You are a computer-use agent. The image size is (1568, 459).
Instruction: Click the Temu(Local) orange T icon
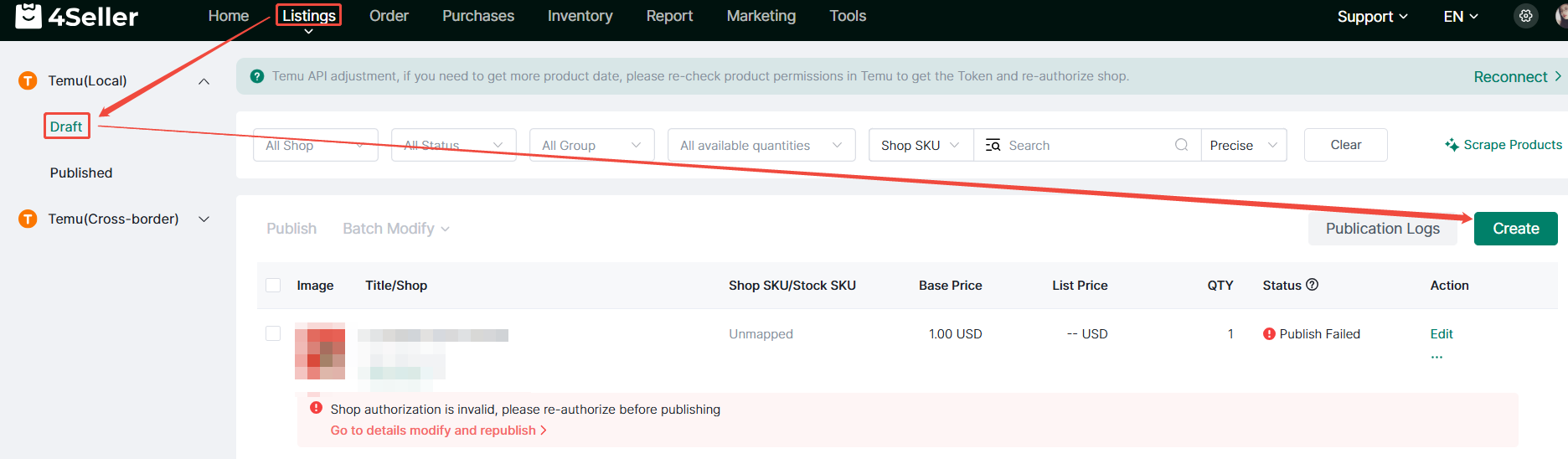28,80
